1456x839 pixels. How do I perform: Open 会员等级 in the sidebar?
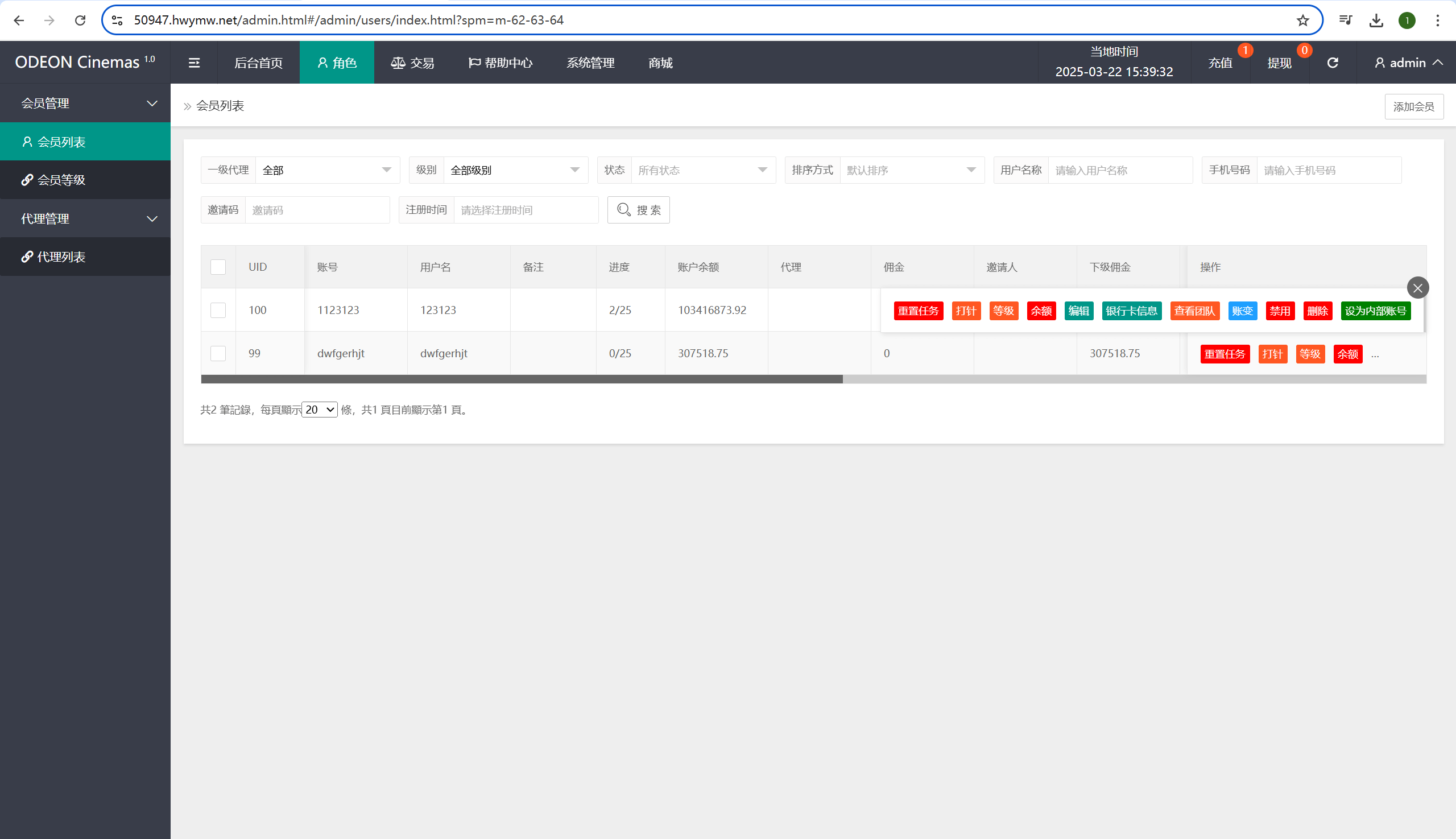pyautogui.click(x=61, y=180)
